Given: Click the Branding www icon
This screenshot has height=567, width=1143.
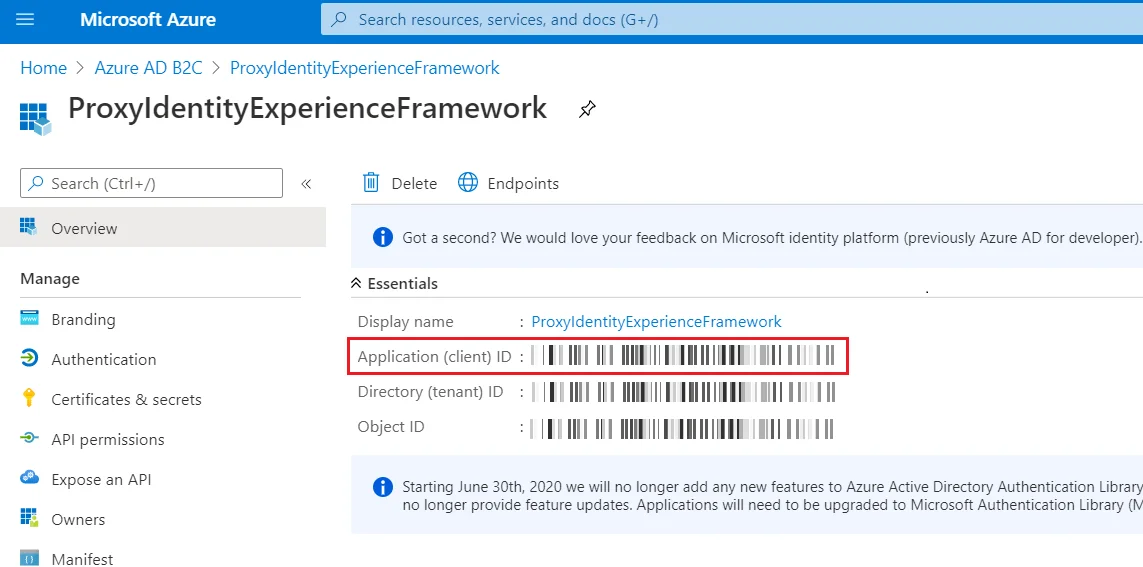Looking at the screenshot, I should (29, 318).
